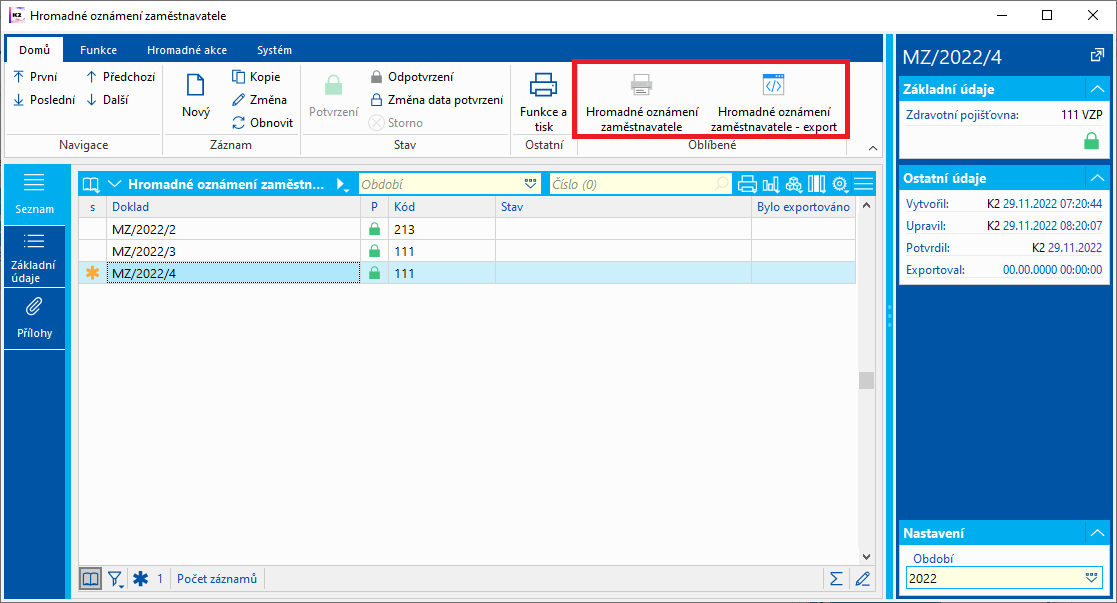Make a copy with Kopie
This screenshot has width=1117, height=603.
click(x=256, y=77)
